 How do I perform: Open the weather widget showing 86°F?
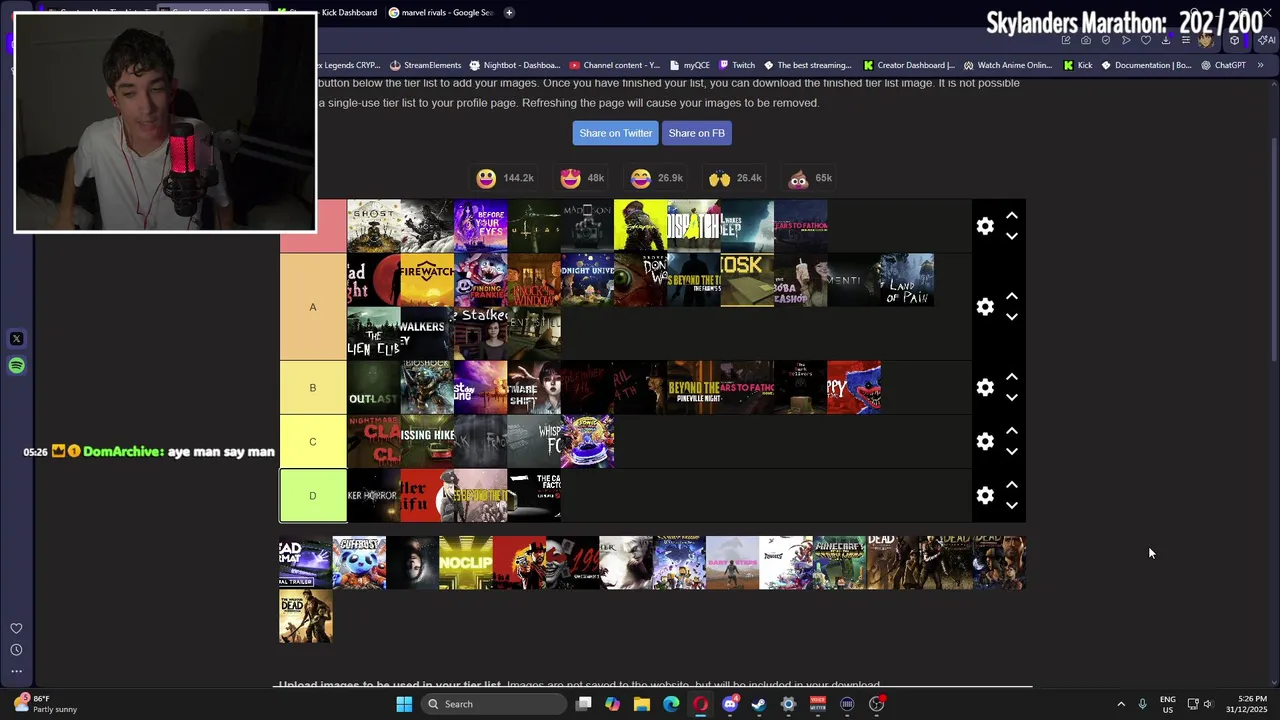pos(47,704)
